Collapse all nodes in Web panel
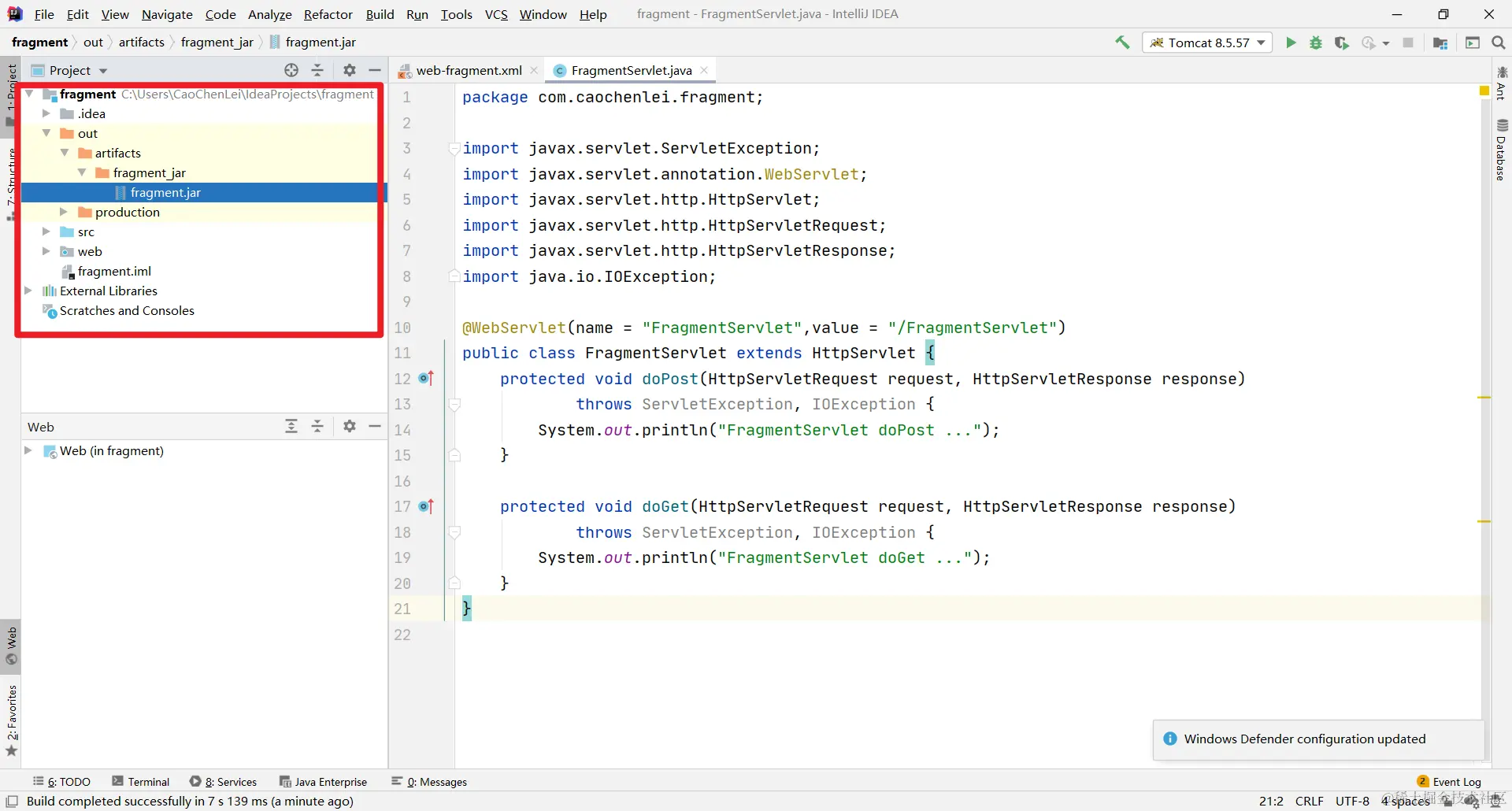Viewport: 1512px width, 811px height. [x=317, y=426]
